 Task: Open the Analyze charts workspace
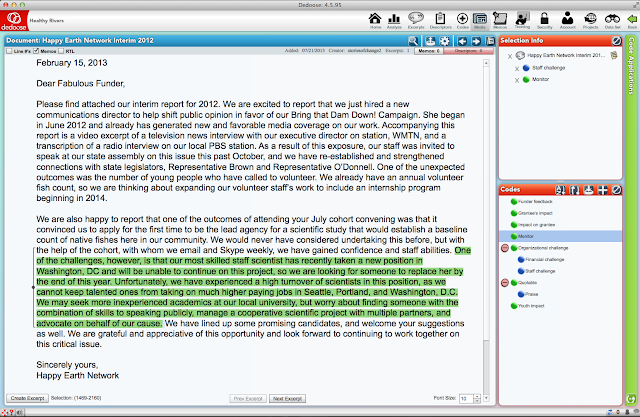[x=394, y=20]
